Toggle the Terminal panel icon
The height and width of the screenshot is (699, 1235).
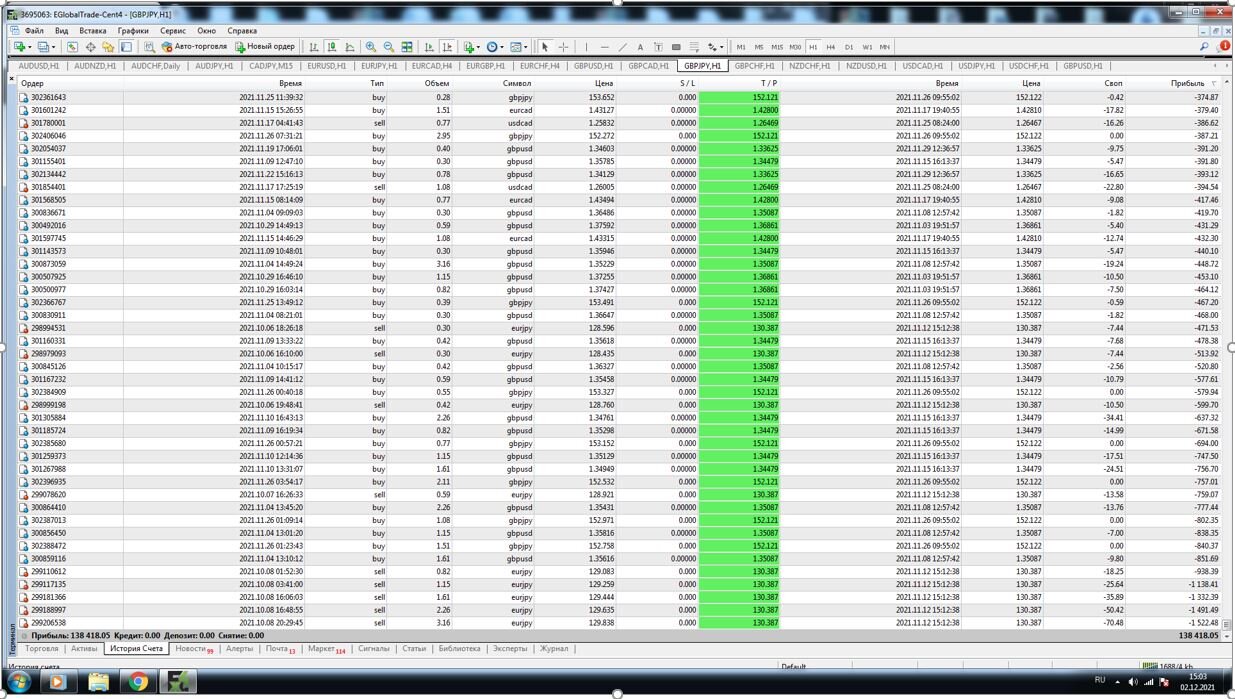[126, 47]
